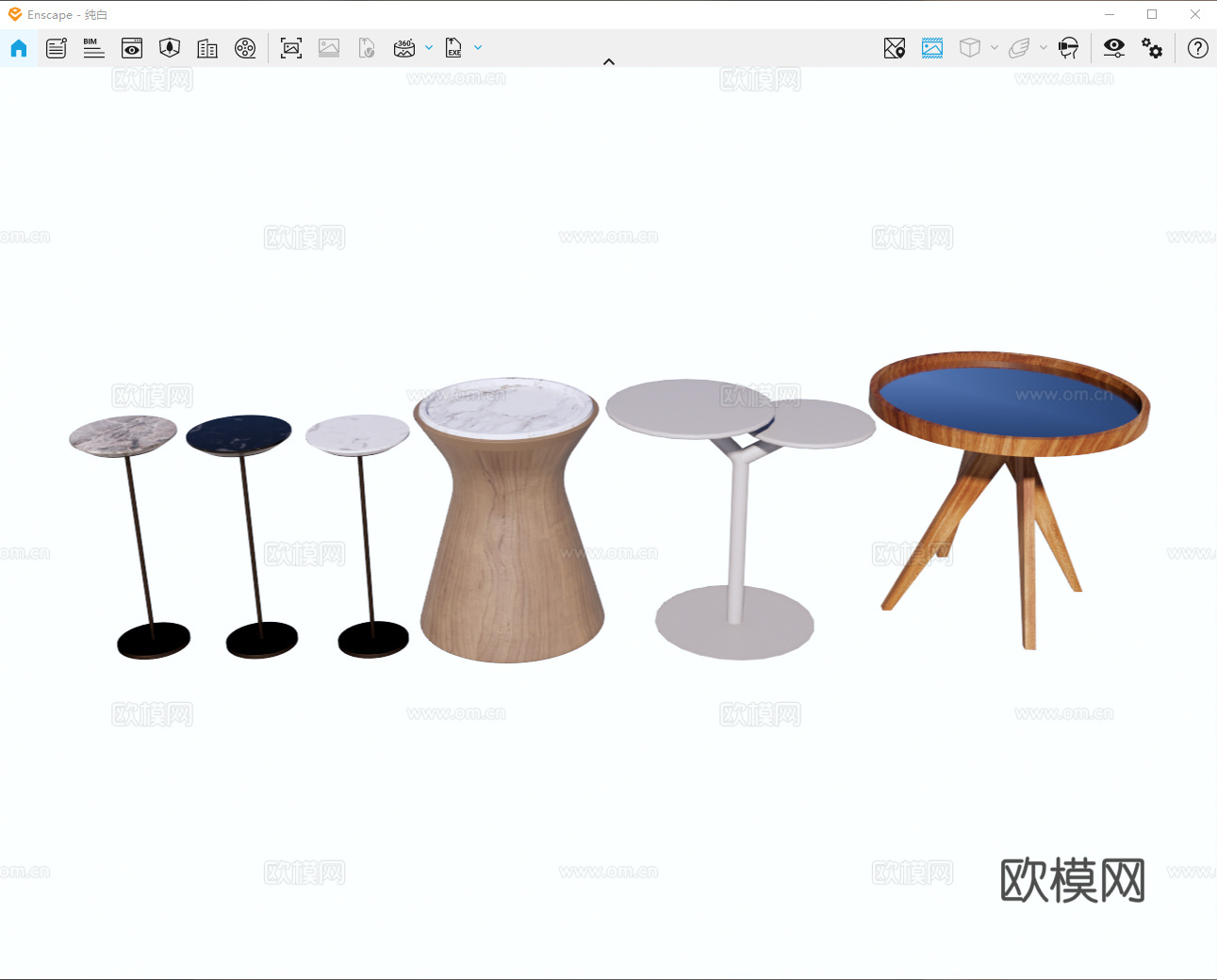Toggle the Safe Frame blue image icon
This screenshot has width=1217, height=980.
[932, 48]
